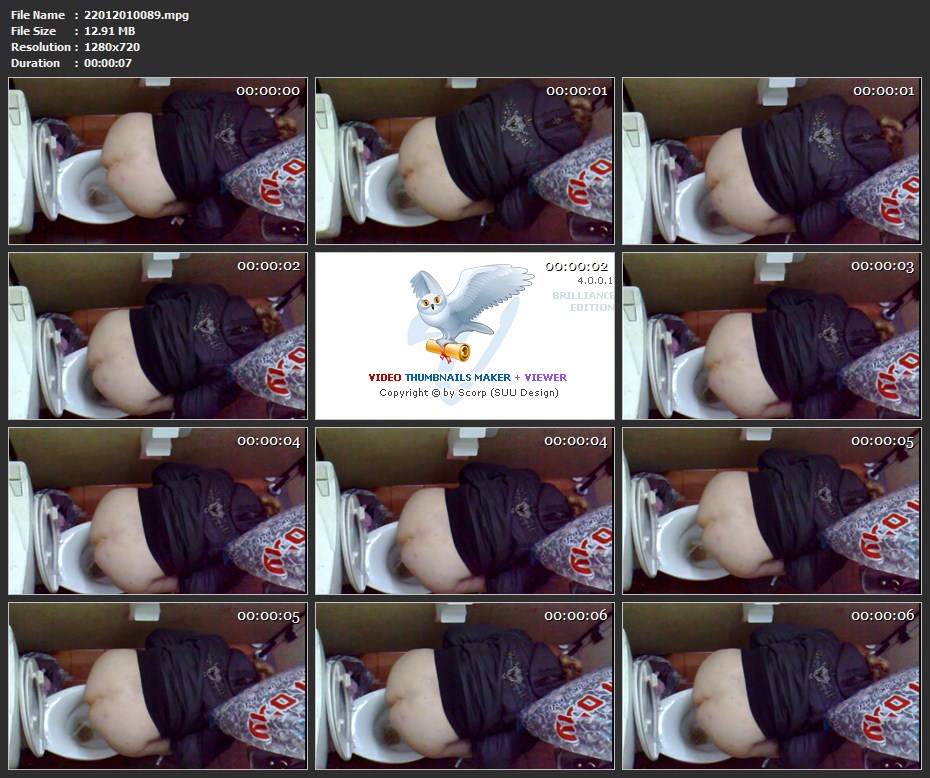
Task: Select the second thumbnail stamped 00:00:01
Action: 771,161
